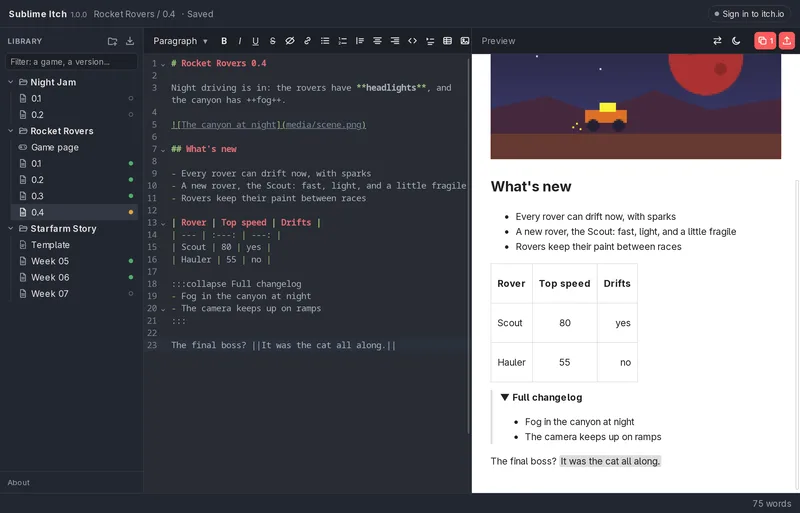Click the preview pane scrollbar
800x513 pixels.
(797, 334)
